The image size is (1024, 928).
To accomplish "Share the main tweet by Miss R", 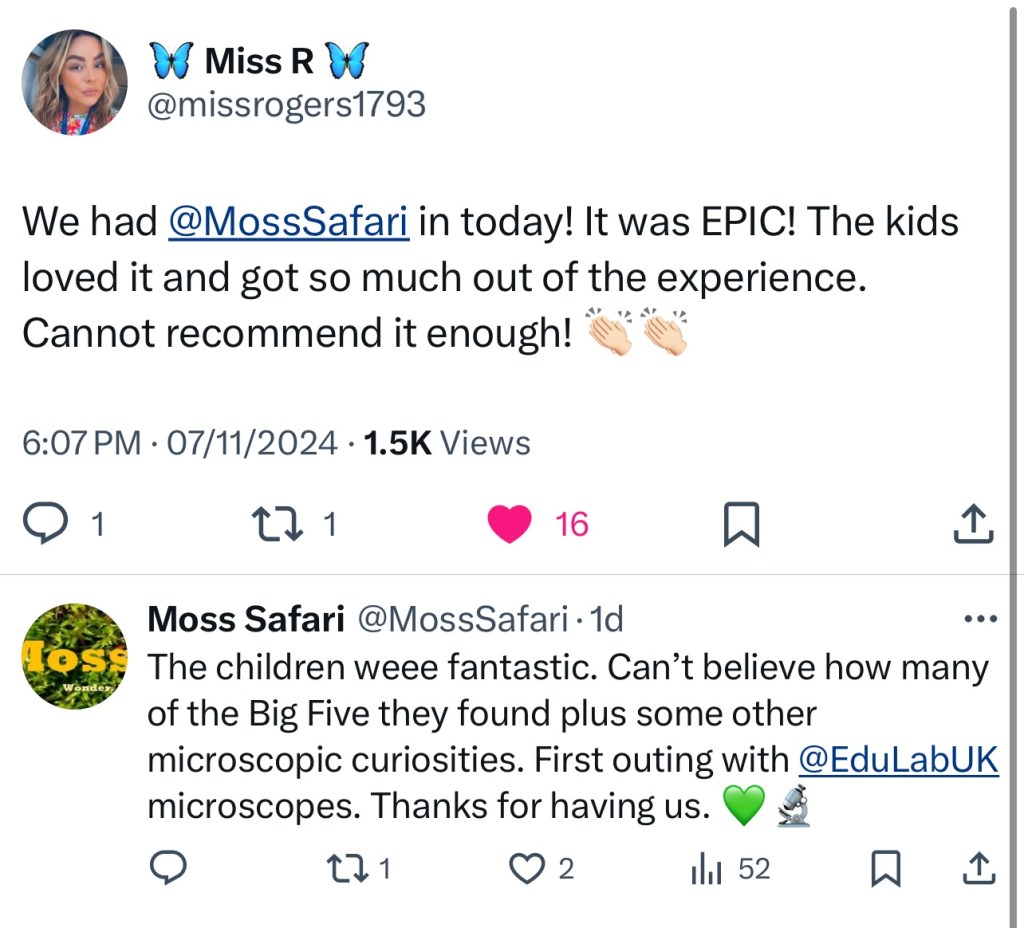I will (x=974, y=523).
